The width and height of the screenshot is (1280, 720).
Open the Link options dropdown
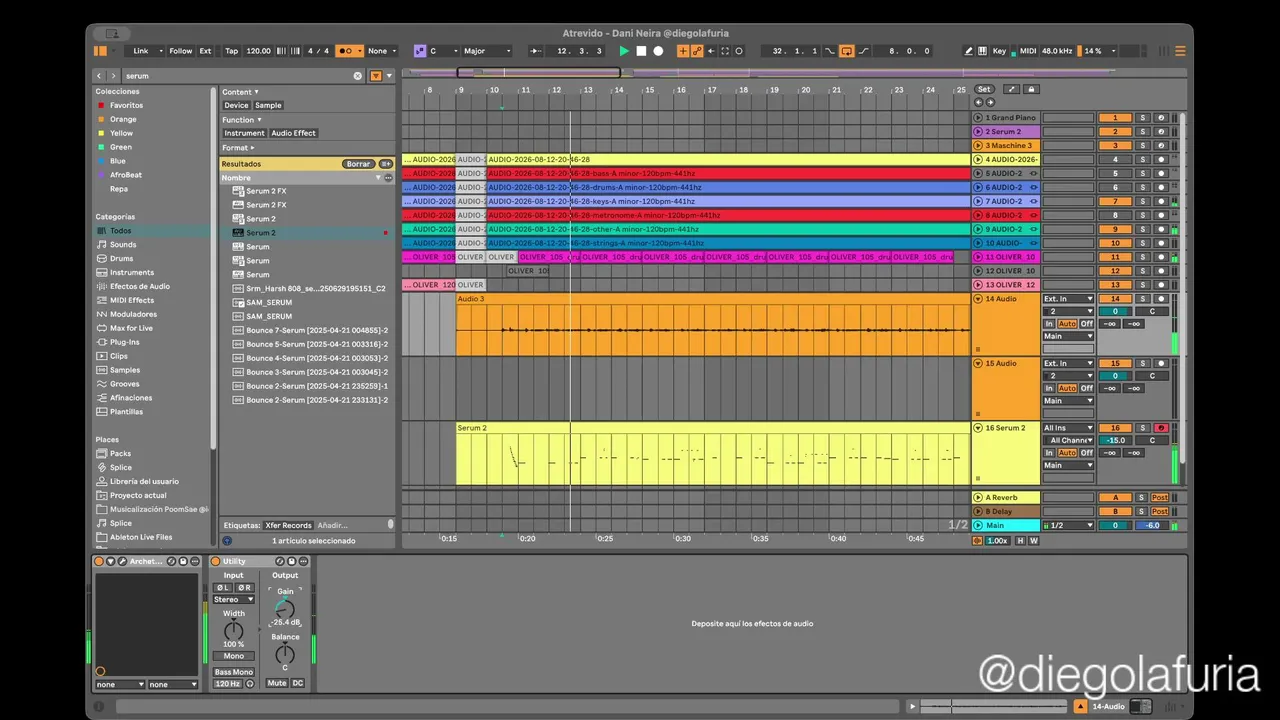tap(146, 51)
